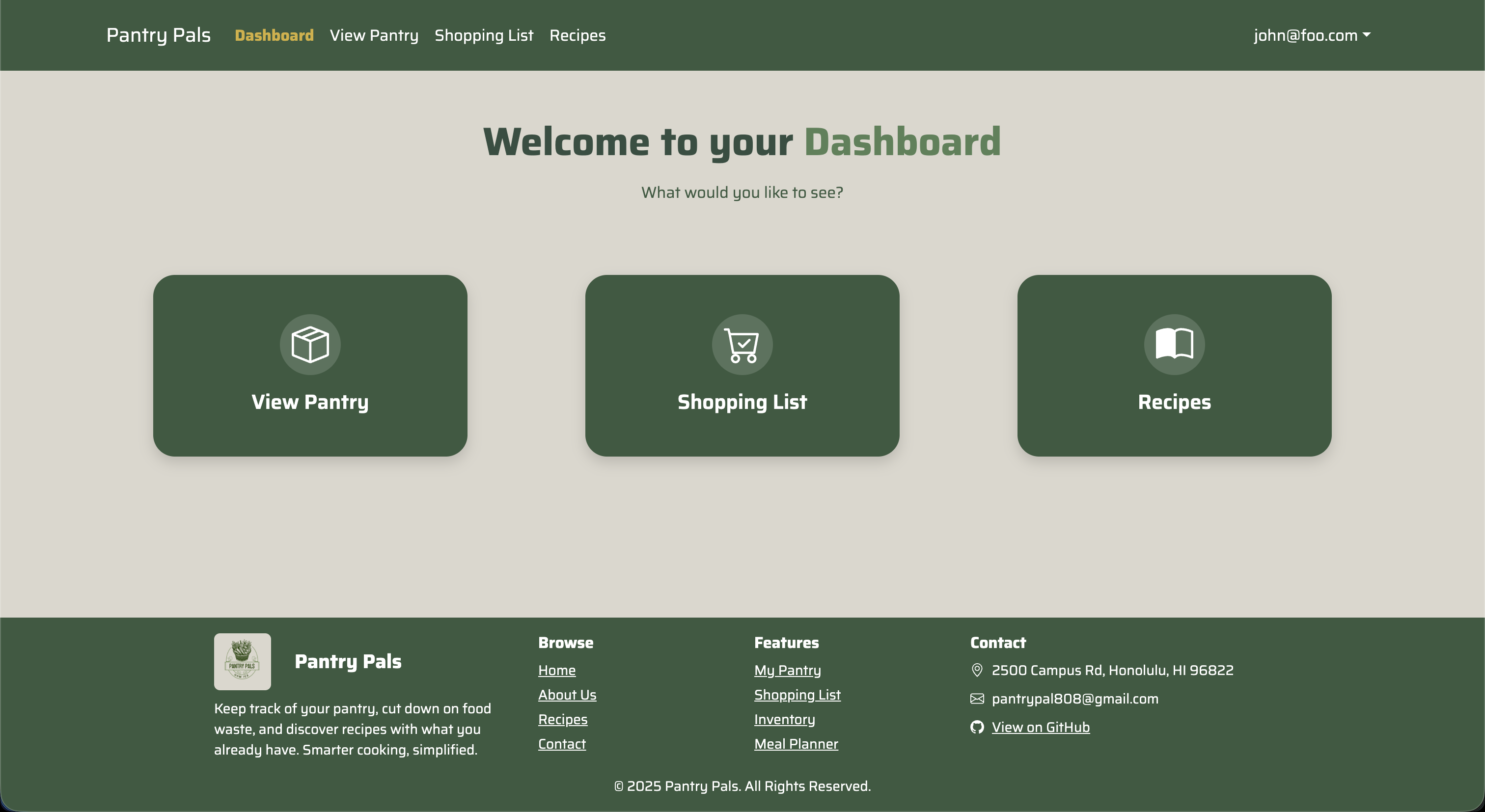Click the shopping cart icon on Shopping List card
The image size is (1485, 812).
(742, 344)
